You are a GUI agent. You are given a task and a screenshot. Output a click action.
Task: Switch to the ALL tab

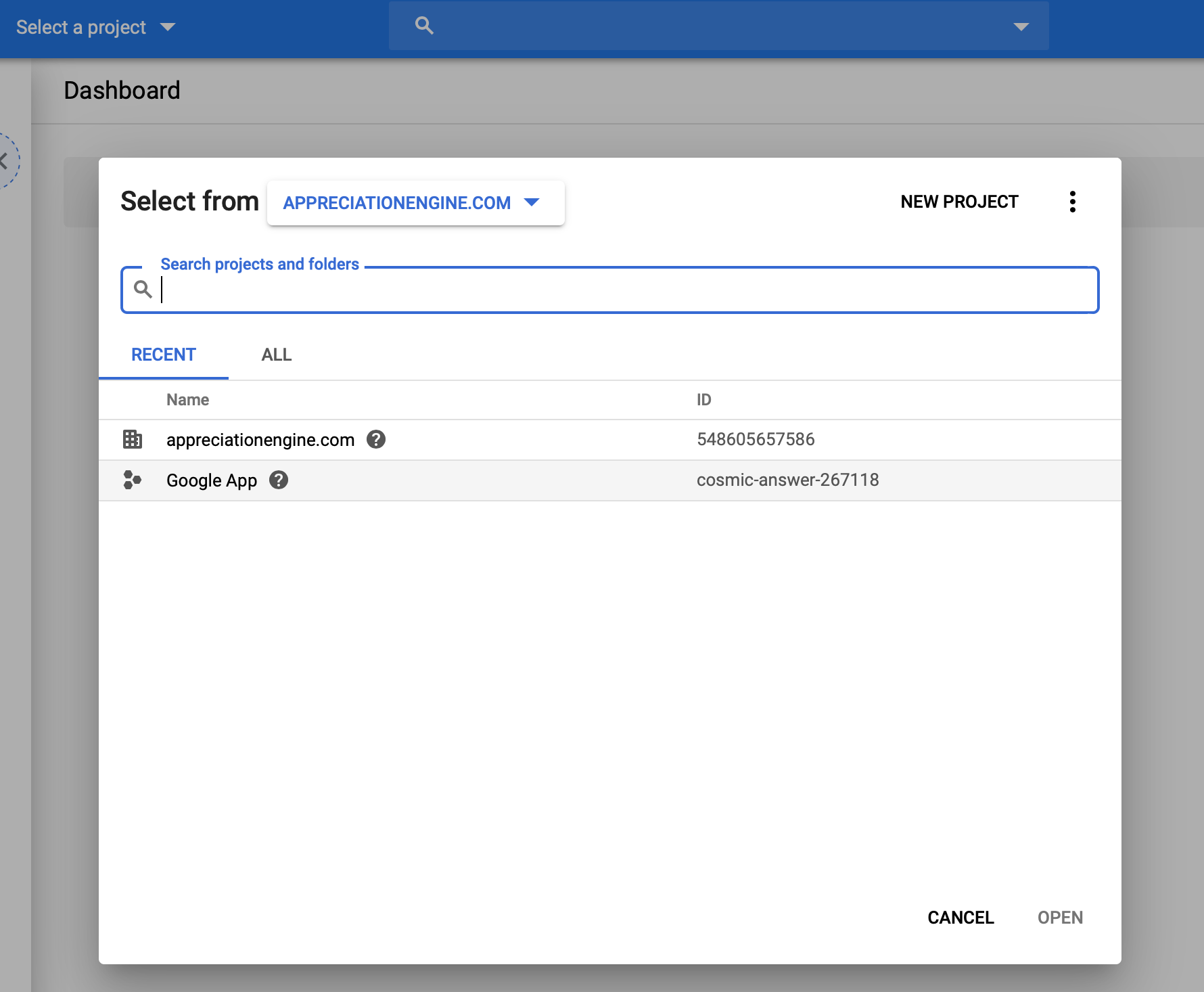click(277, 355)
